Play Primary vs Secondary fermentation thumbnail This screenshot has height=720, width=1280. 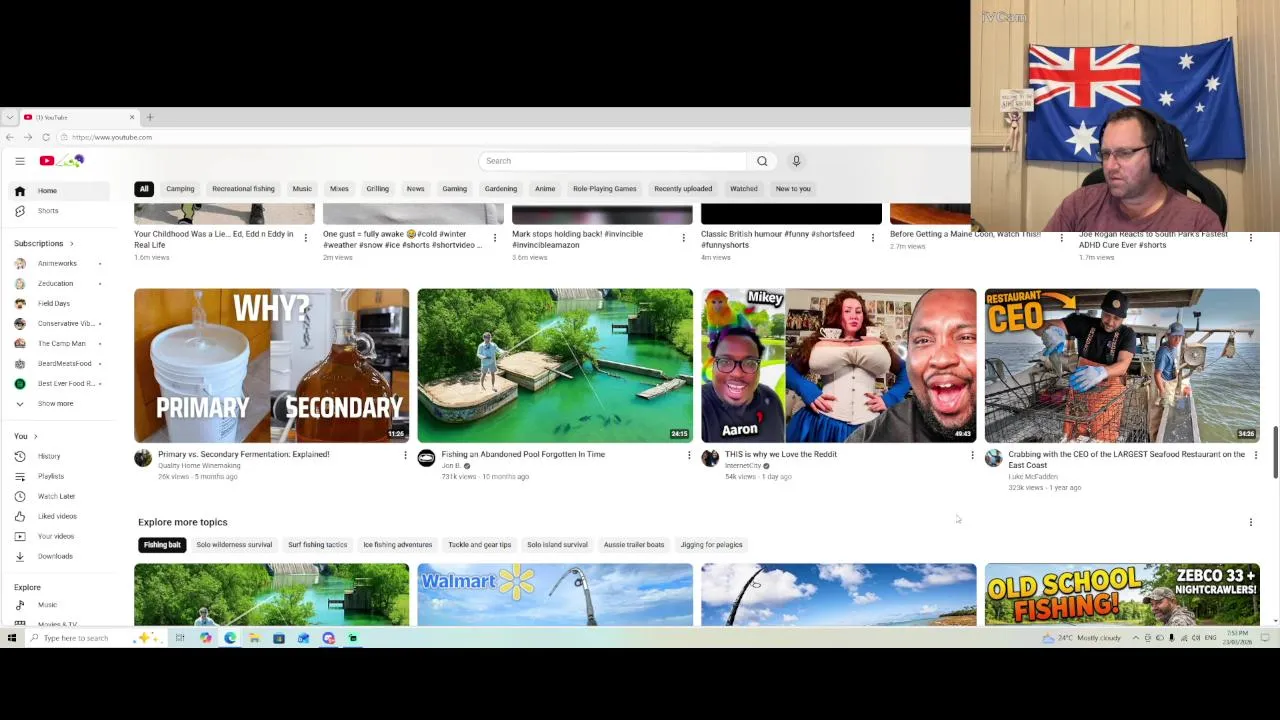271,365
